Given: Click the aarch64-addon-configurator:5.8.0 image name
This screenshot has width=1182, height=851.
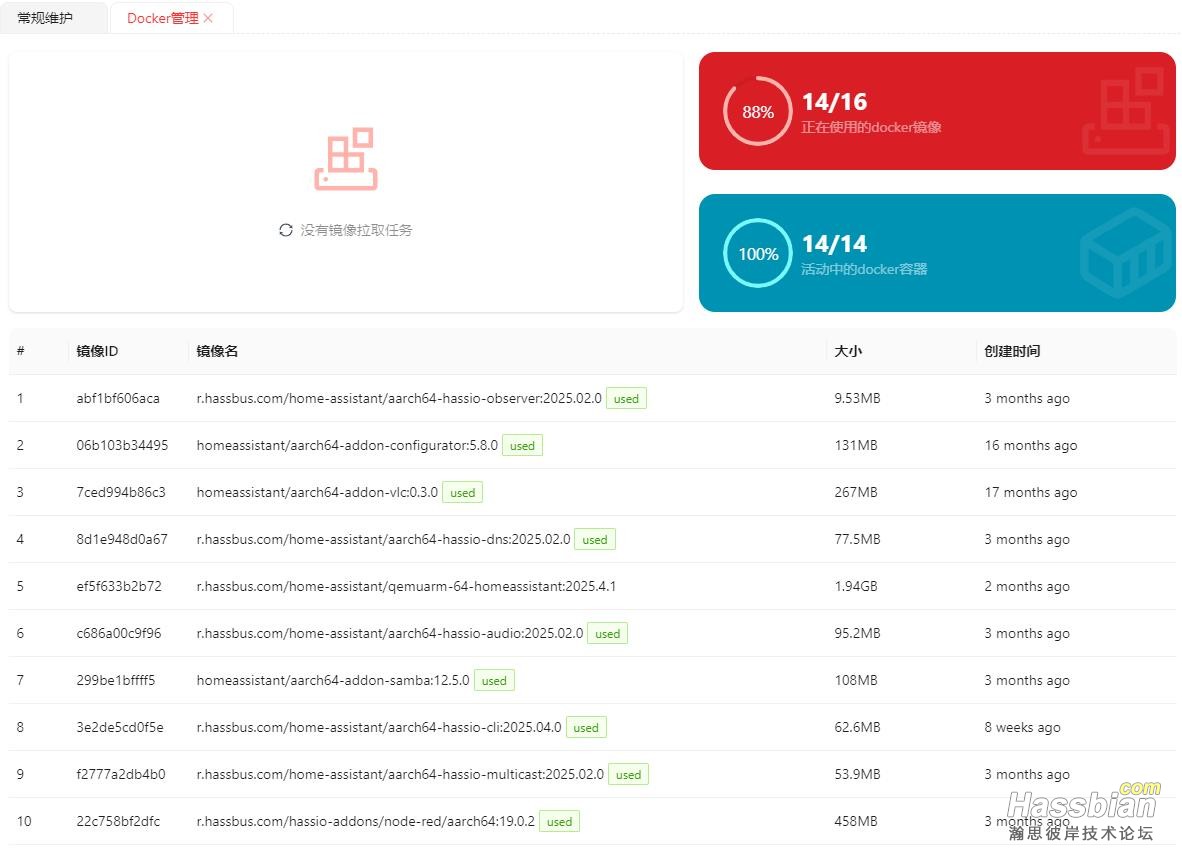Looking at the screenshot, I should coord(347,445).
